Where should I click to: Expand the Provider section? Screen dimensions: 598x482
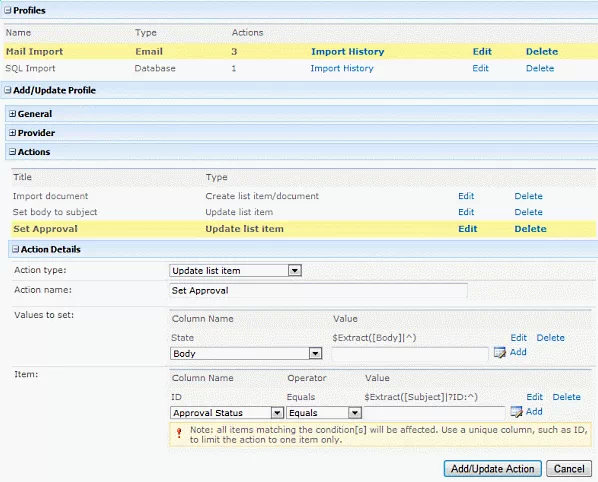coord(13,133)
